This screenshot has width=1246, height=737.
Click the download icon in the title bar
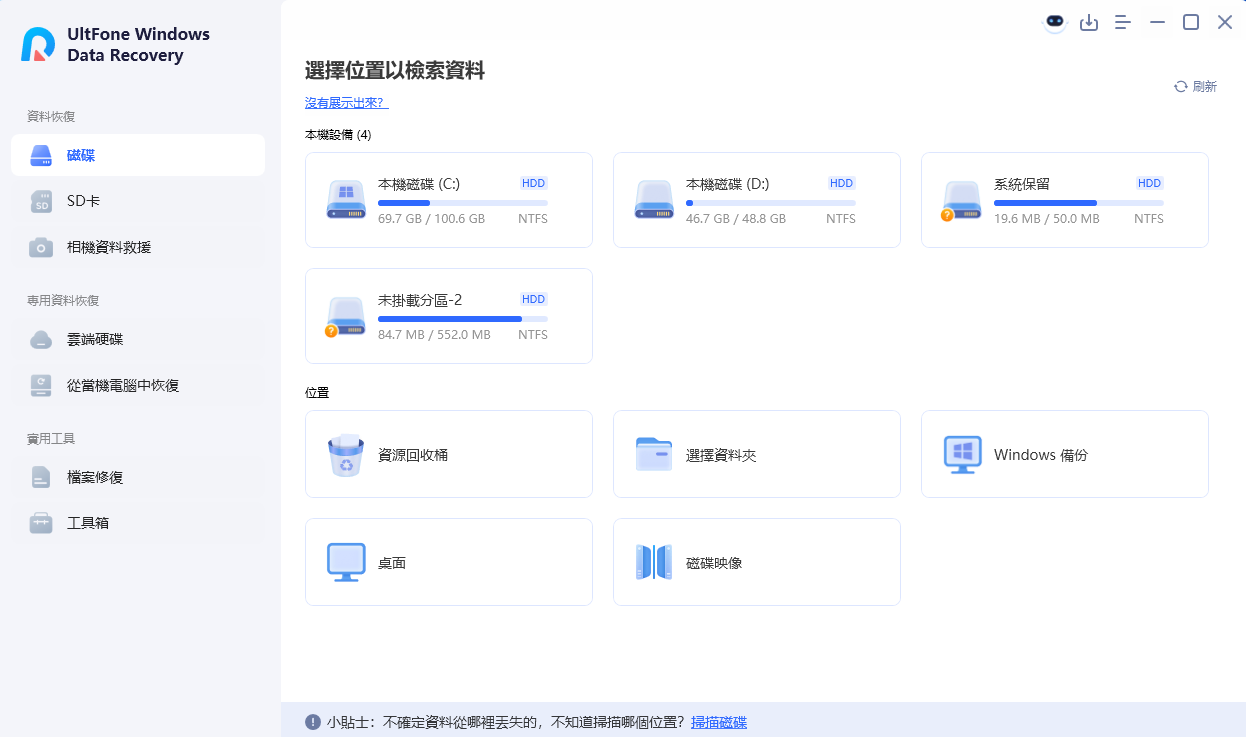(x=1089, y=21)
